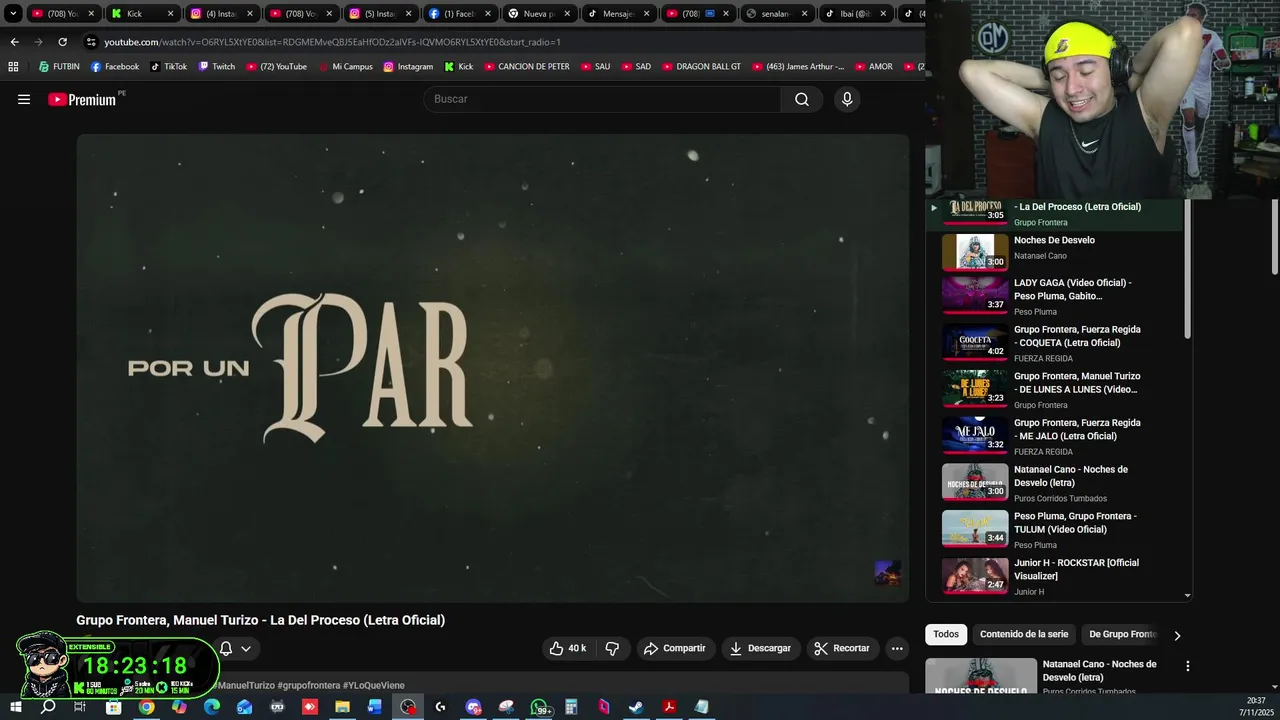Focus the Buscar search field

click(603, 99)
